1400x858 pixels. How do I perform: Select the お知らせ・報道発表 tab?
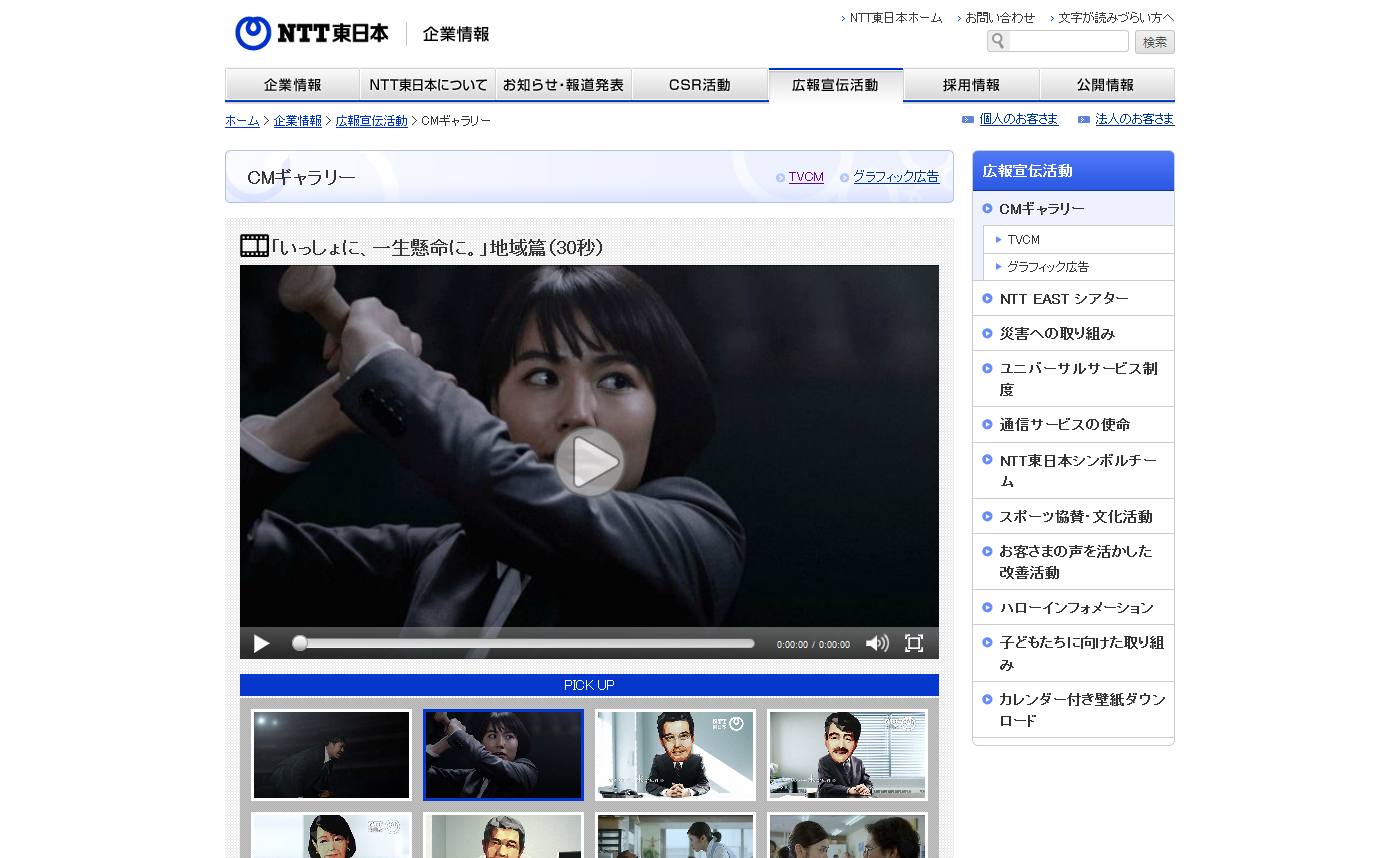coord(563,85)
